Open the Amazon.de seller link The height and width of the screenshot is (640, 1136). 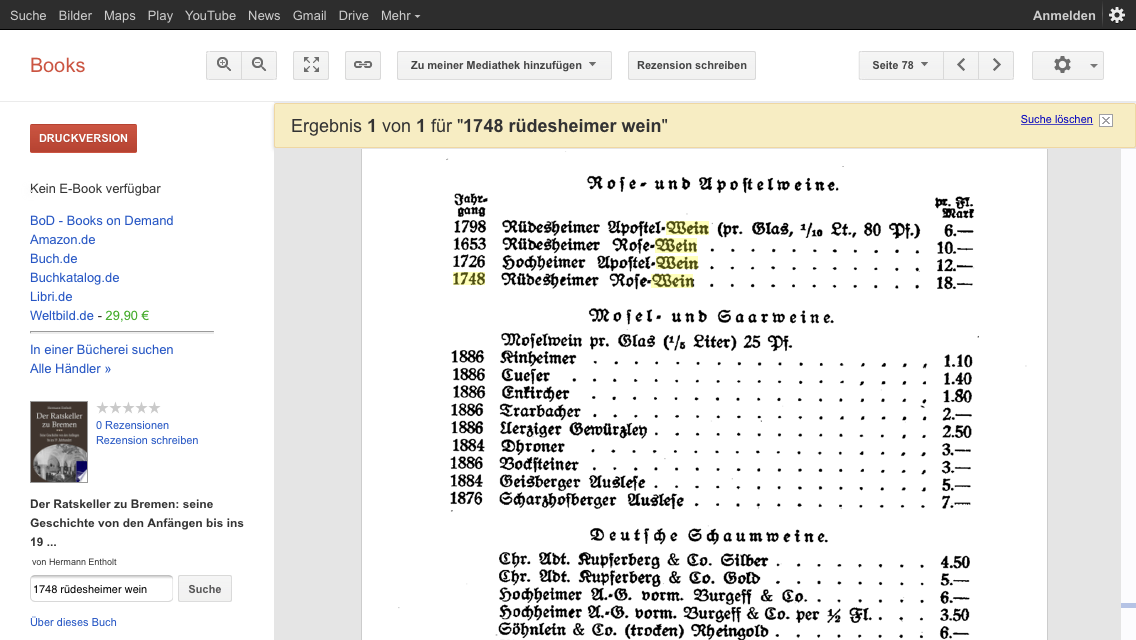pyautogui.click(x=62, y=240)
